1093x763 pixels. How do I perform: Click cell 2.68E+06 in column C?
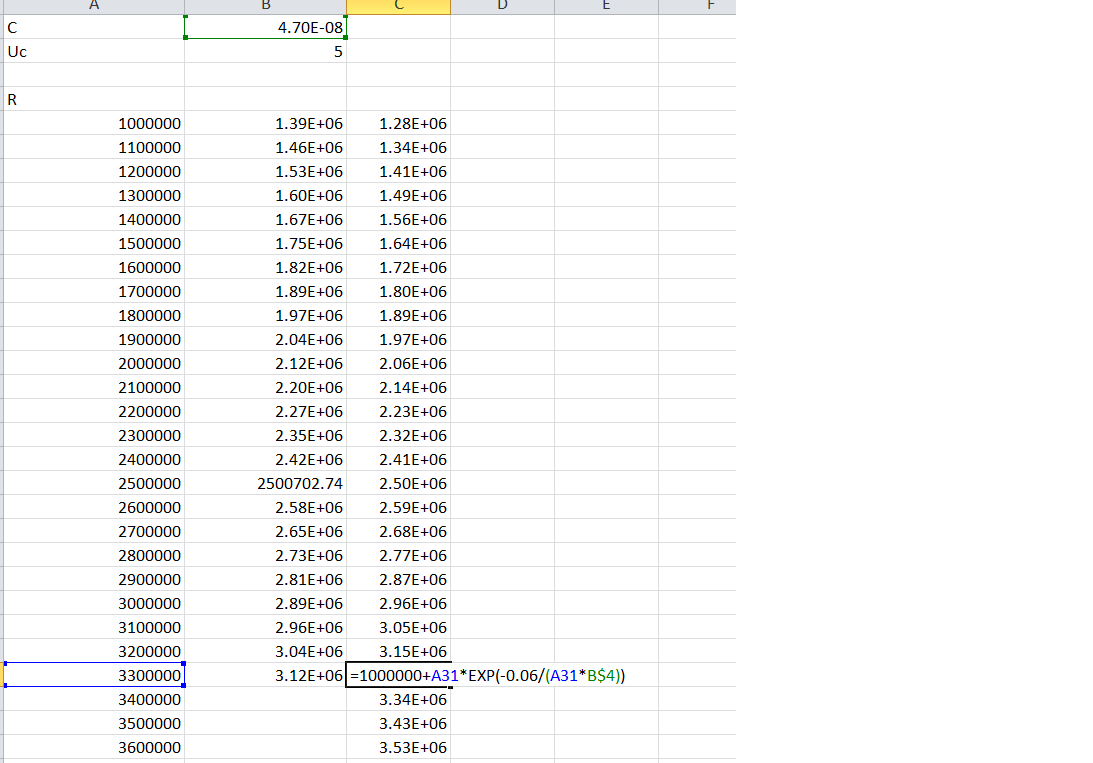click(398, 532)
